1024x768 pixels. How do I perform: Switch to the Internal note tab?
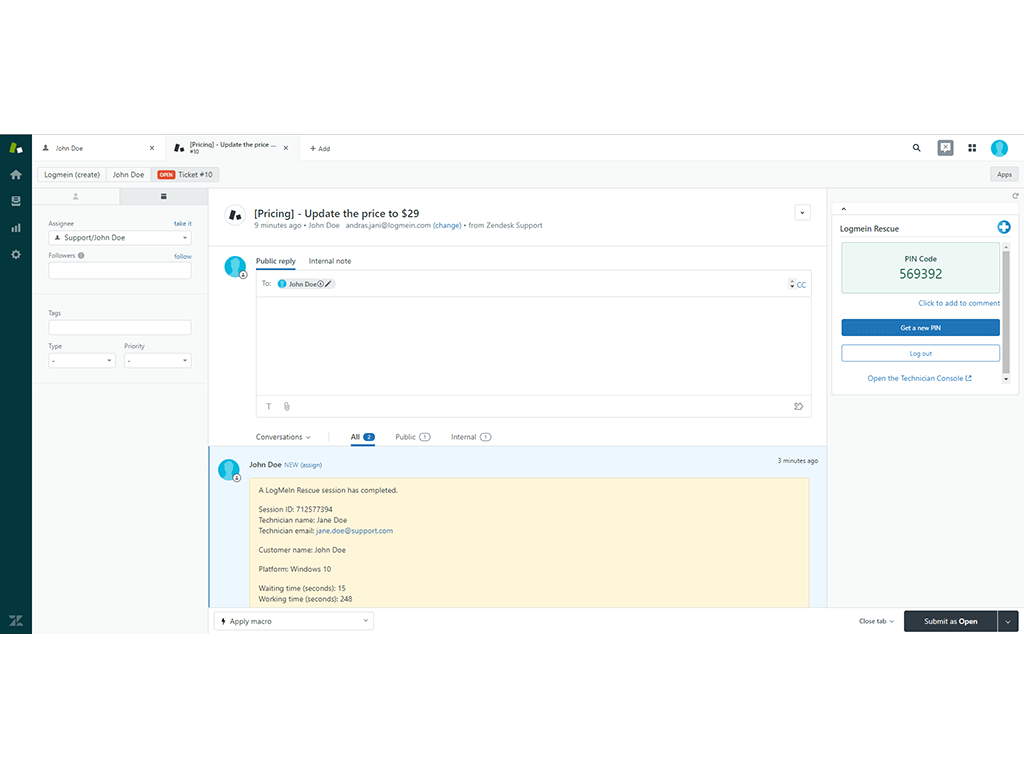[330, 261]
